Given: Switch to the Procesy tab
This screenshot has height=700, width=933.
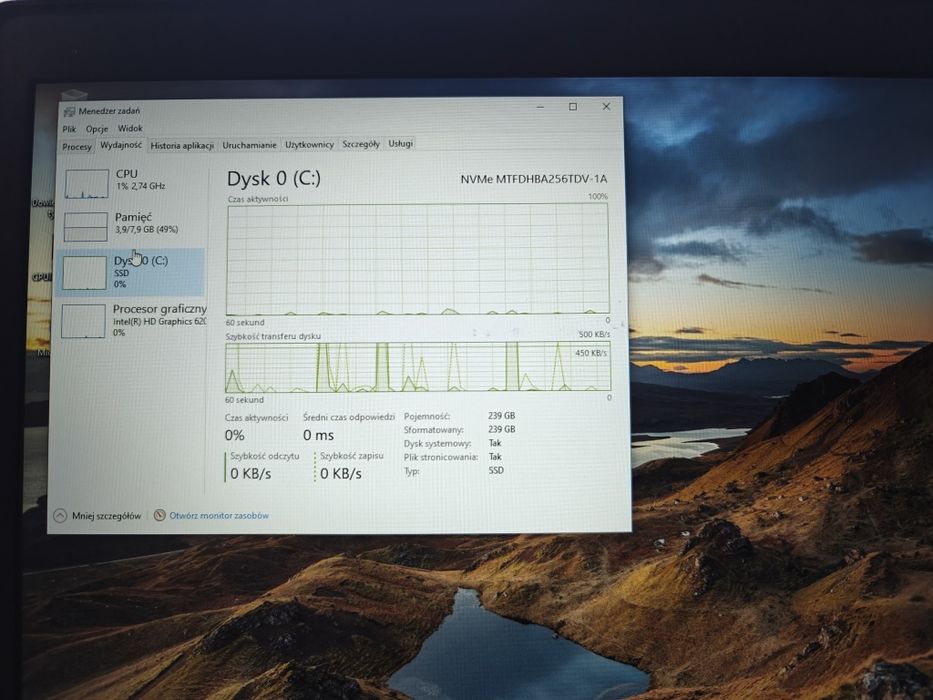Looking at the screenshot, I should click(x=77, y=146).
